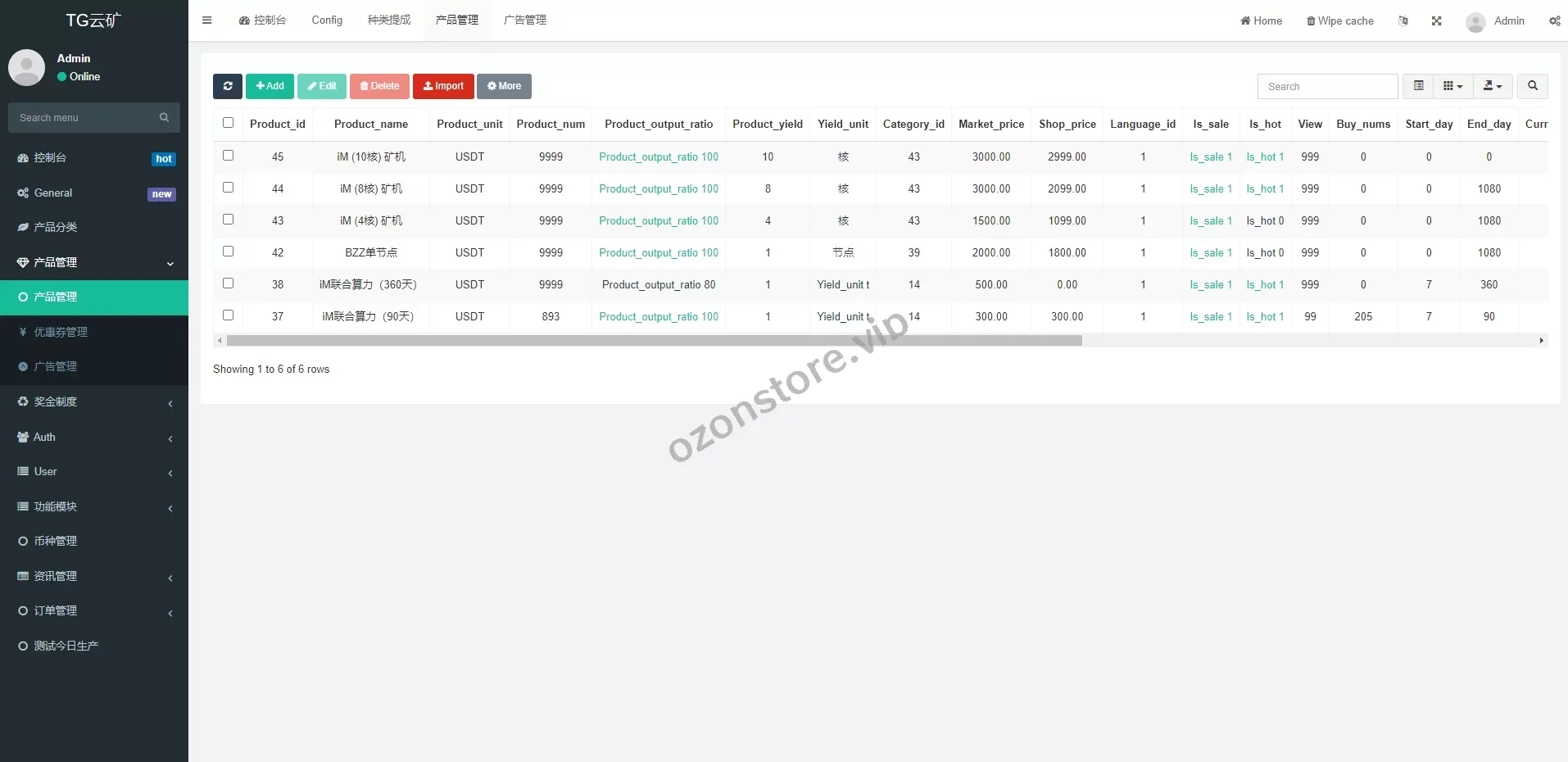Click the magnifier common search button
1568x762 pixels.
[x=1532, y=86]
